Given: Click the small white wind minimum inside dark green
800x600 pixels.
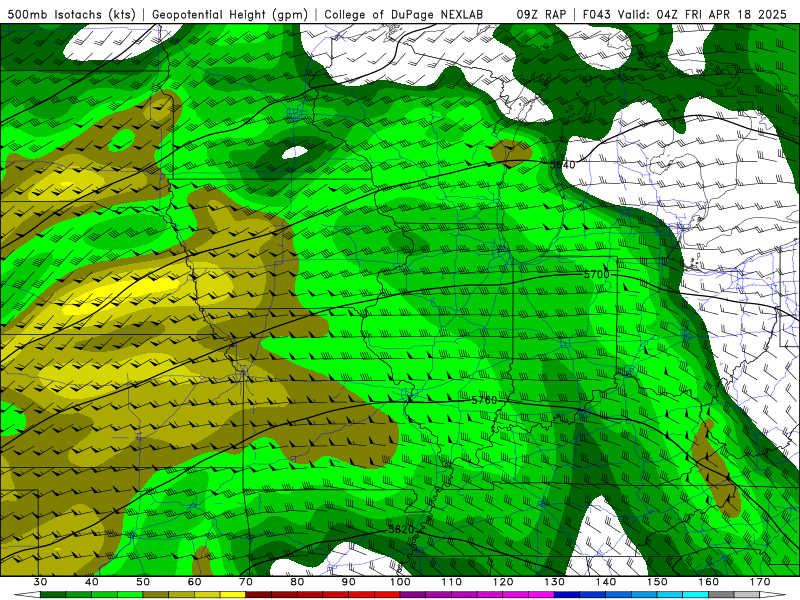Looking at the screenshot, I should (x=295, y=152).
